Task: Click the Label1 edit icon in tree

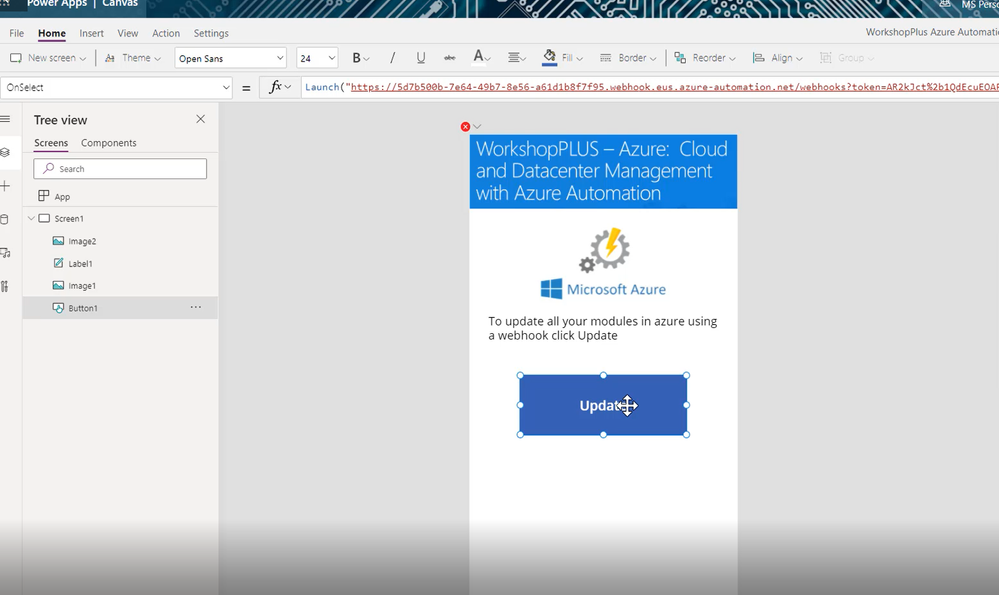Action: [58, 263]
